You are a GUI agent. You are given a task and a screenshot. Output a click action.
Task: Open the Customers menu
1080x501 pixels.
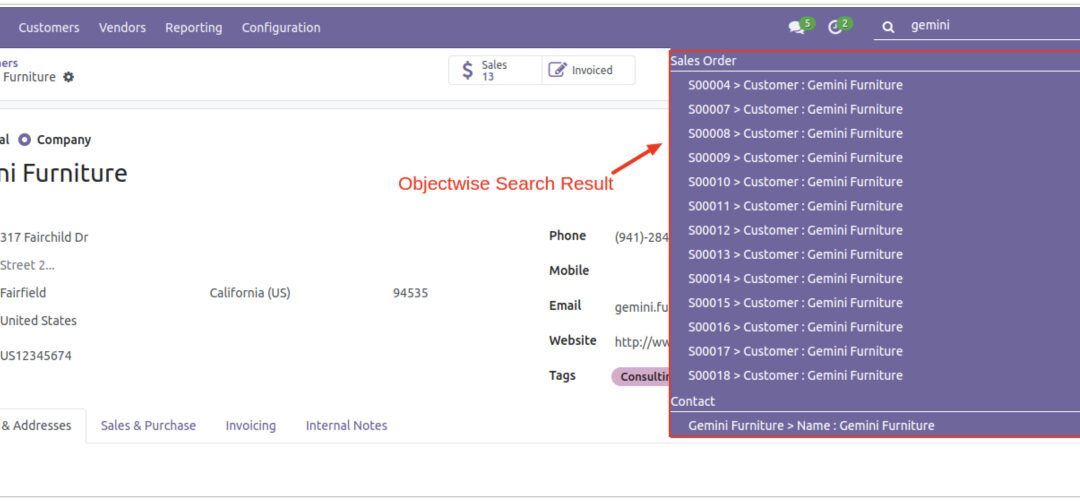[49, 28]
